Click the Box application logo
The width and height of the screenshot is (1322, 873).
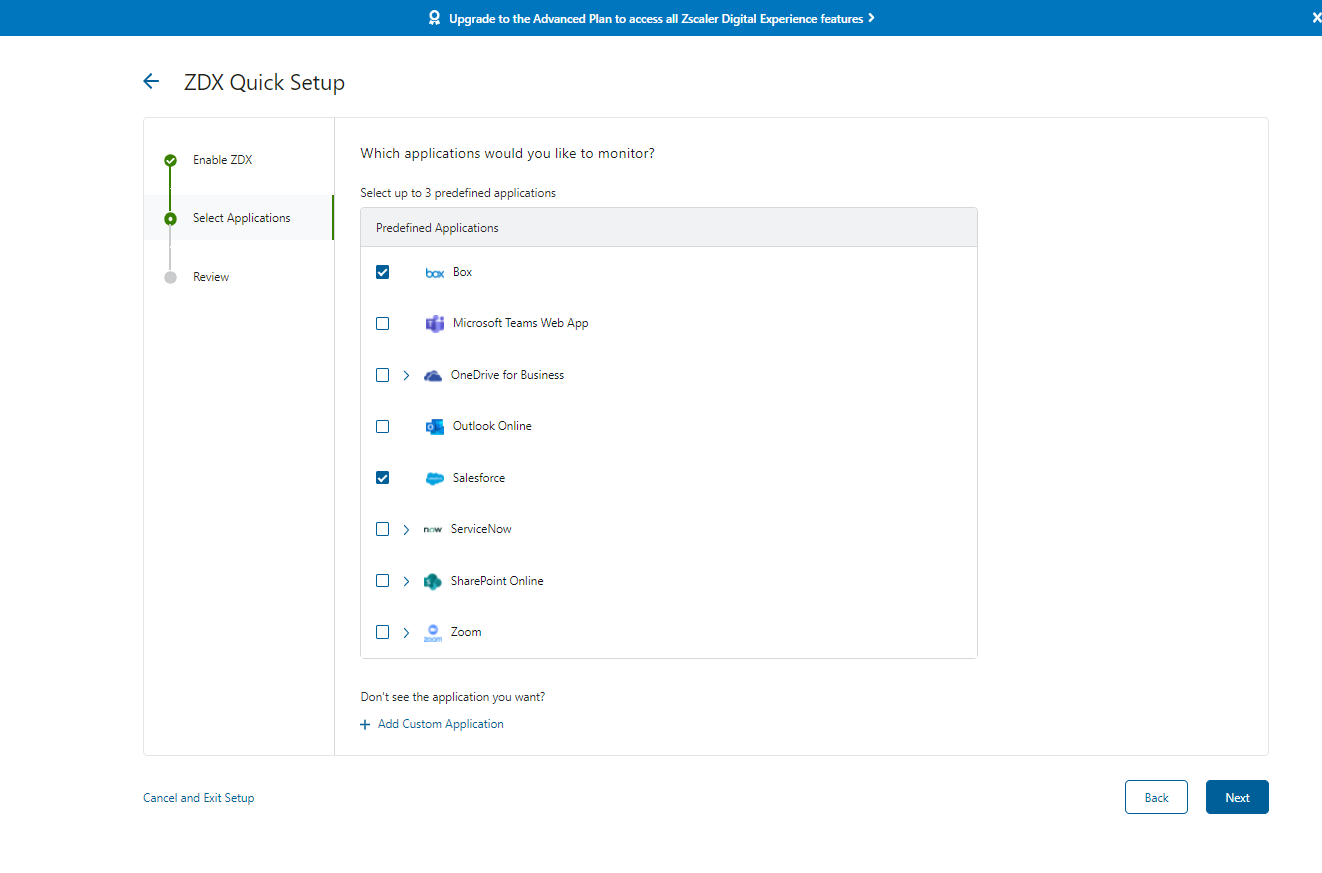435,273
